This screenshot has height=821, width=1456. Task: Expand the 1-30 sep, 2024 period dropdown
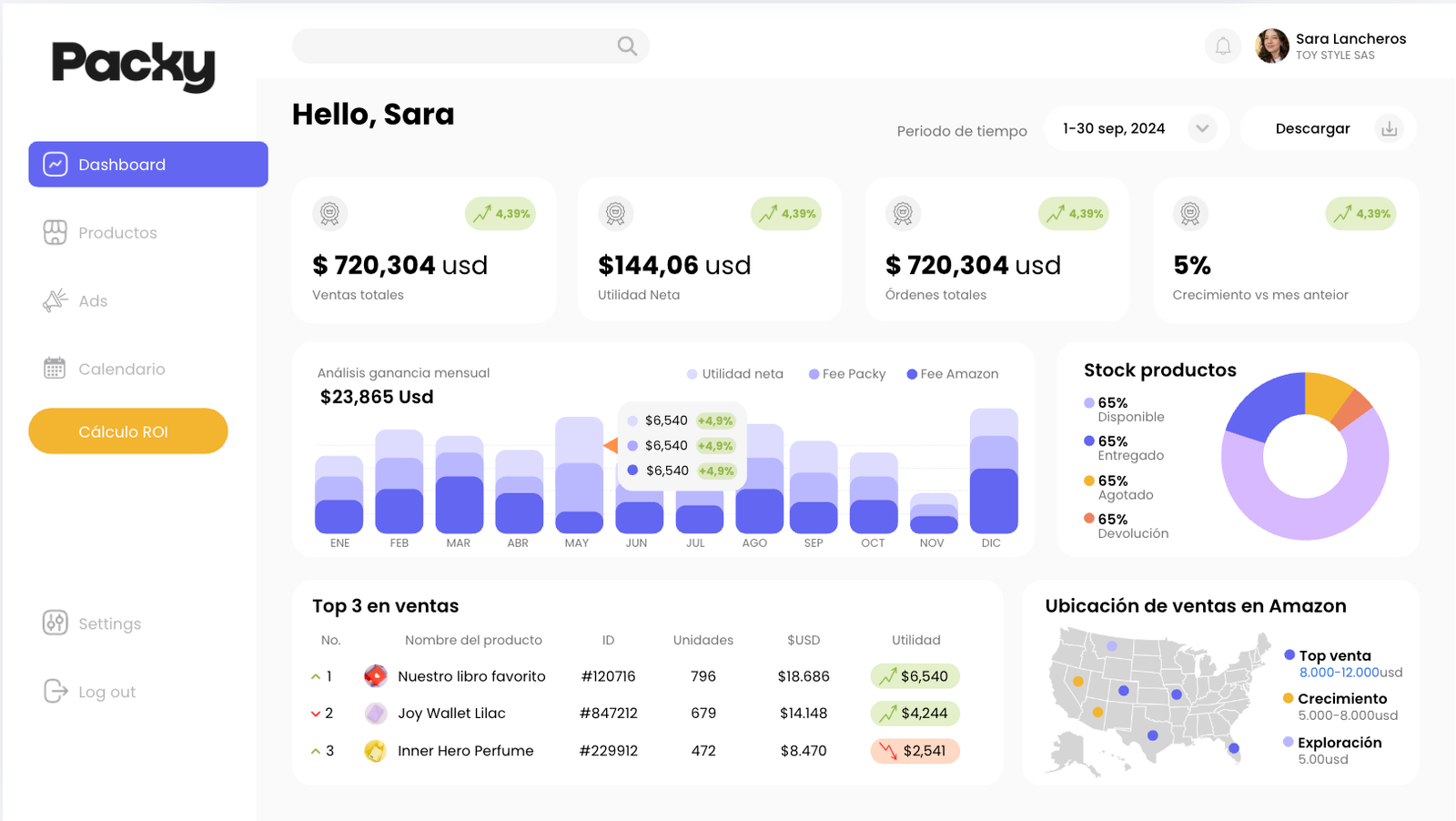tap(1136, 128)
